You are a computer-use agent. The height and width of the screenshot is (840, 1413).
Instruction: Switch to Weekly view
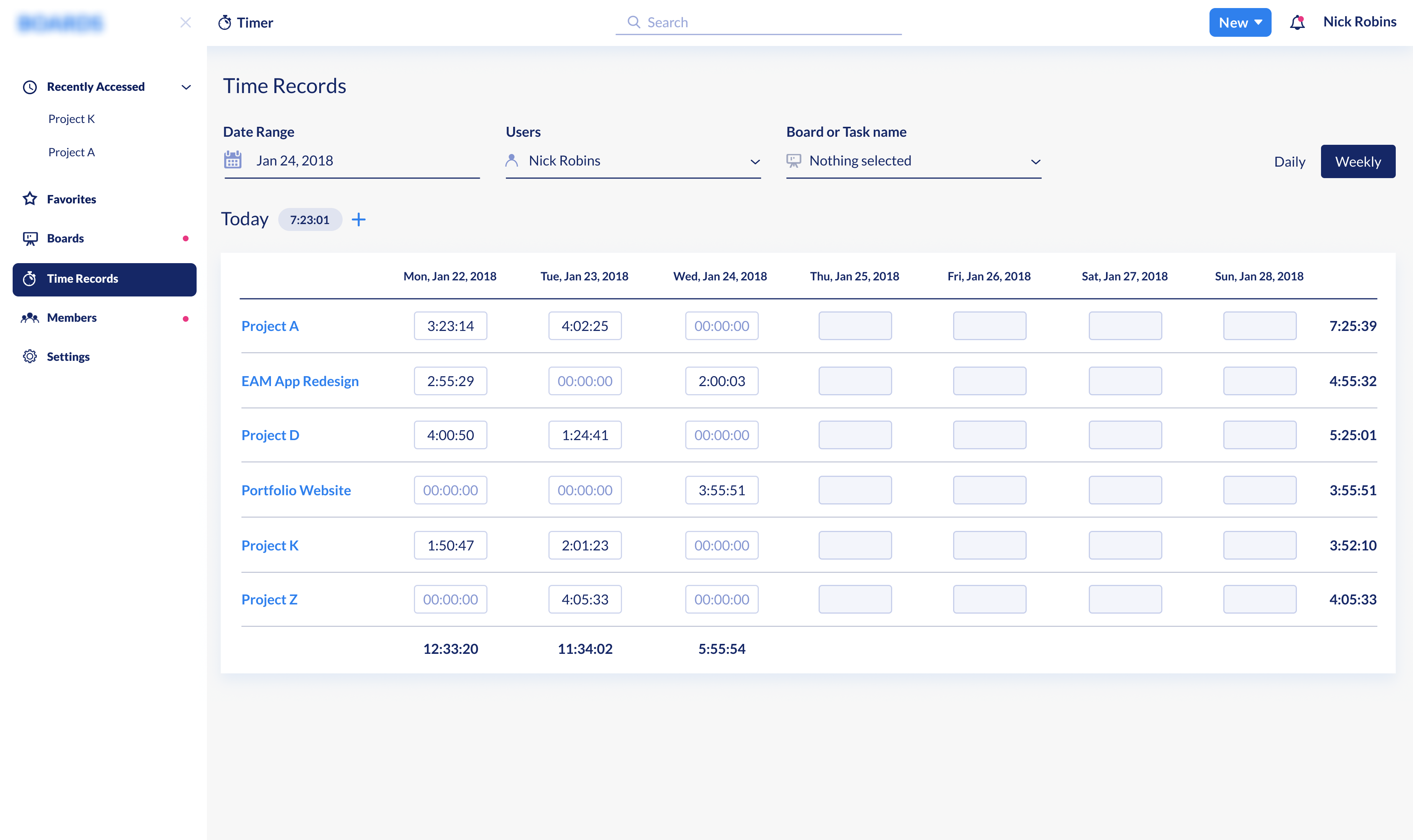point(1358,161)
